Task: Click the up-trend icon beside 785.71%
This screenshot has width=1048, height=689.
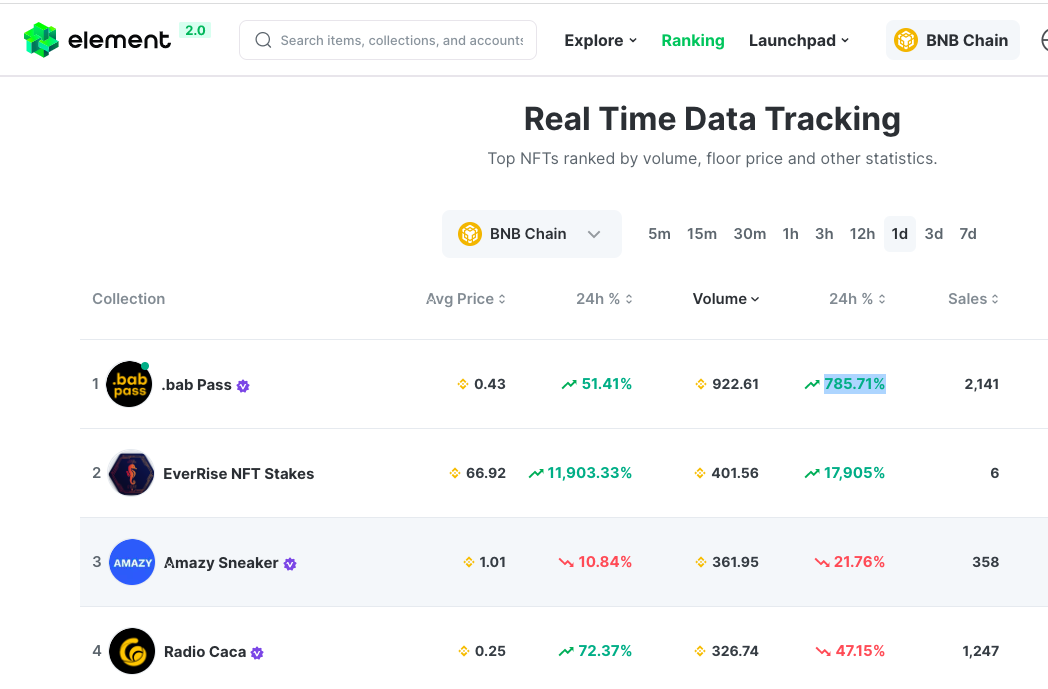Action: pos(812,384)
